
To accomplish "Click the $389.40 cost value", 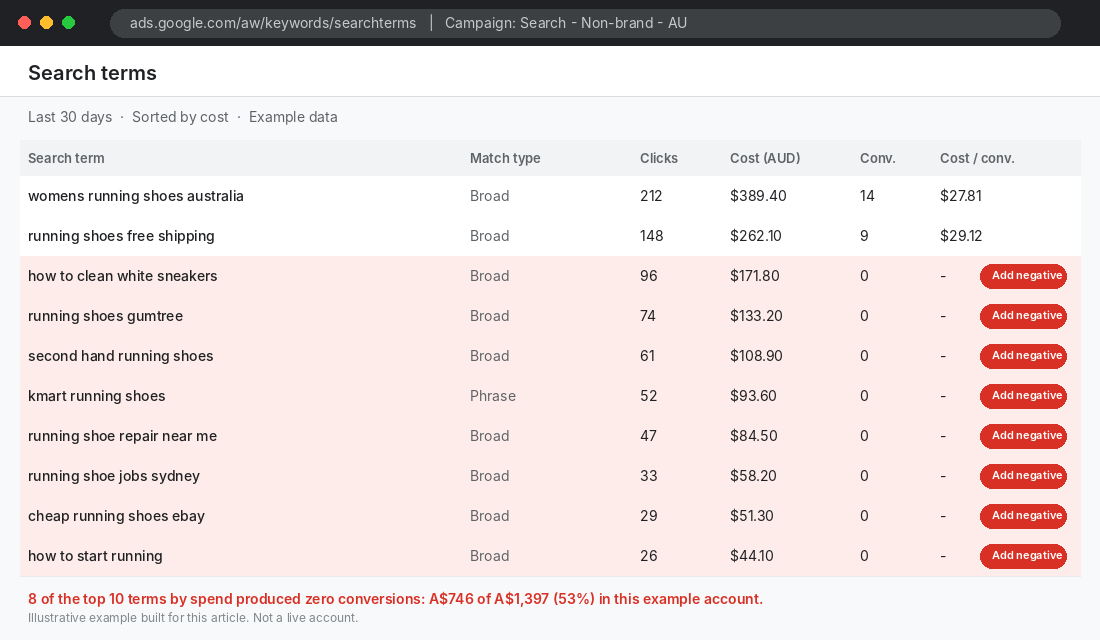I will click(758, 196).
